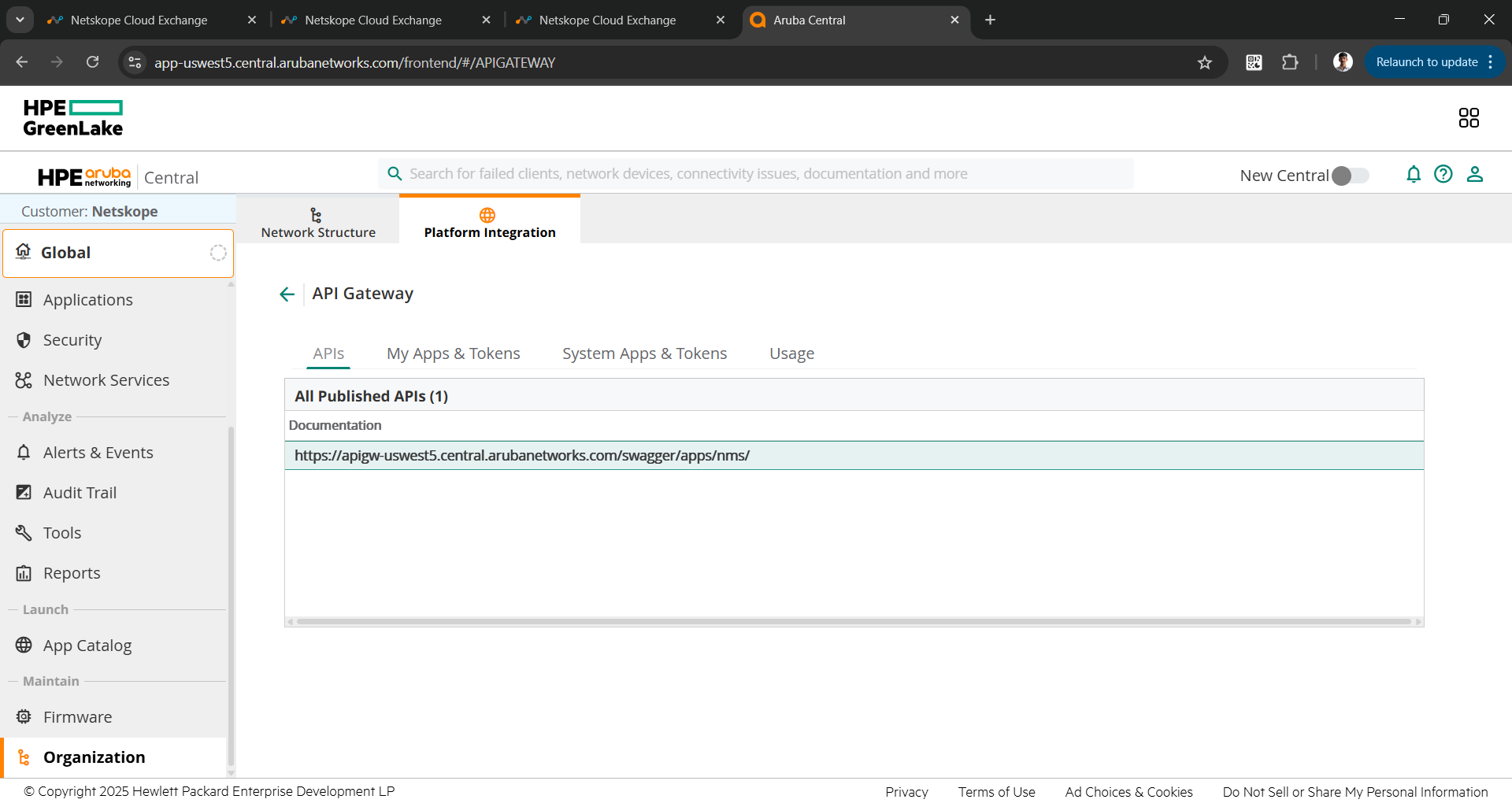Click the Applications sidebar icon
Screen dimensions: 1512x803
(x=24, y=299)
